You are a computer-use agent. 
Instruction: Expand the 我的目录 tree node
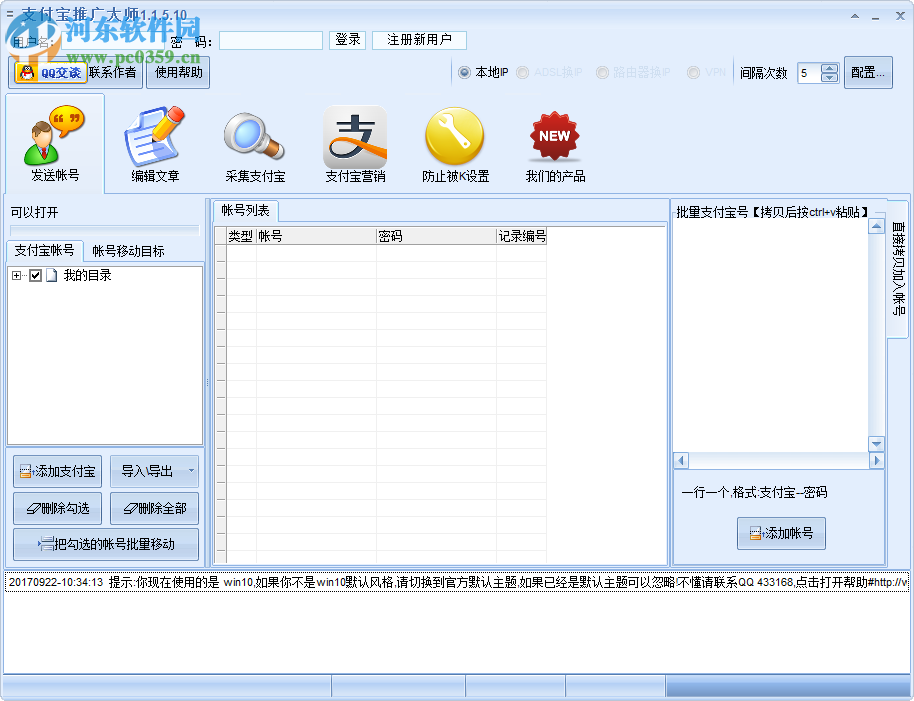[x=18, y=275]
